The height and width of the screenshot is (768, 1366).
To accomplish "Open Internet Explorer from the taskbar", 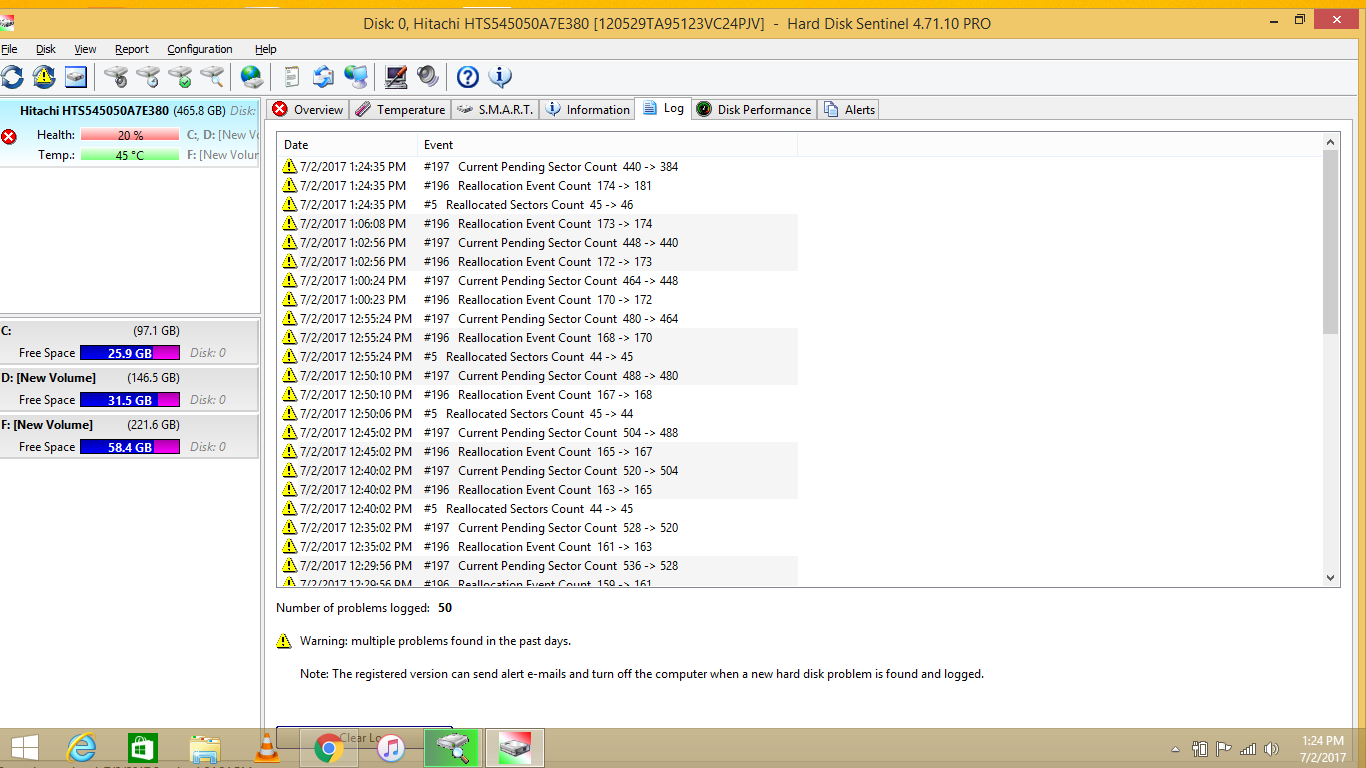I will pos(81,747).
